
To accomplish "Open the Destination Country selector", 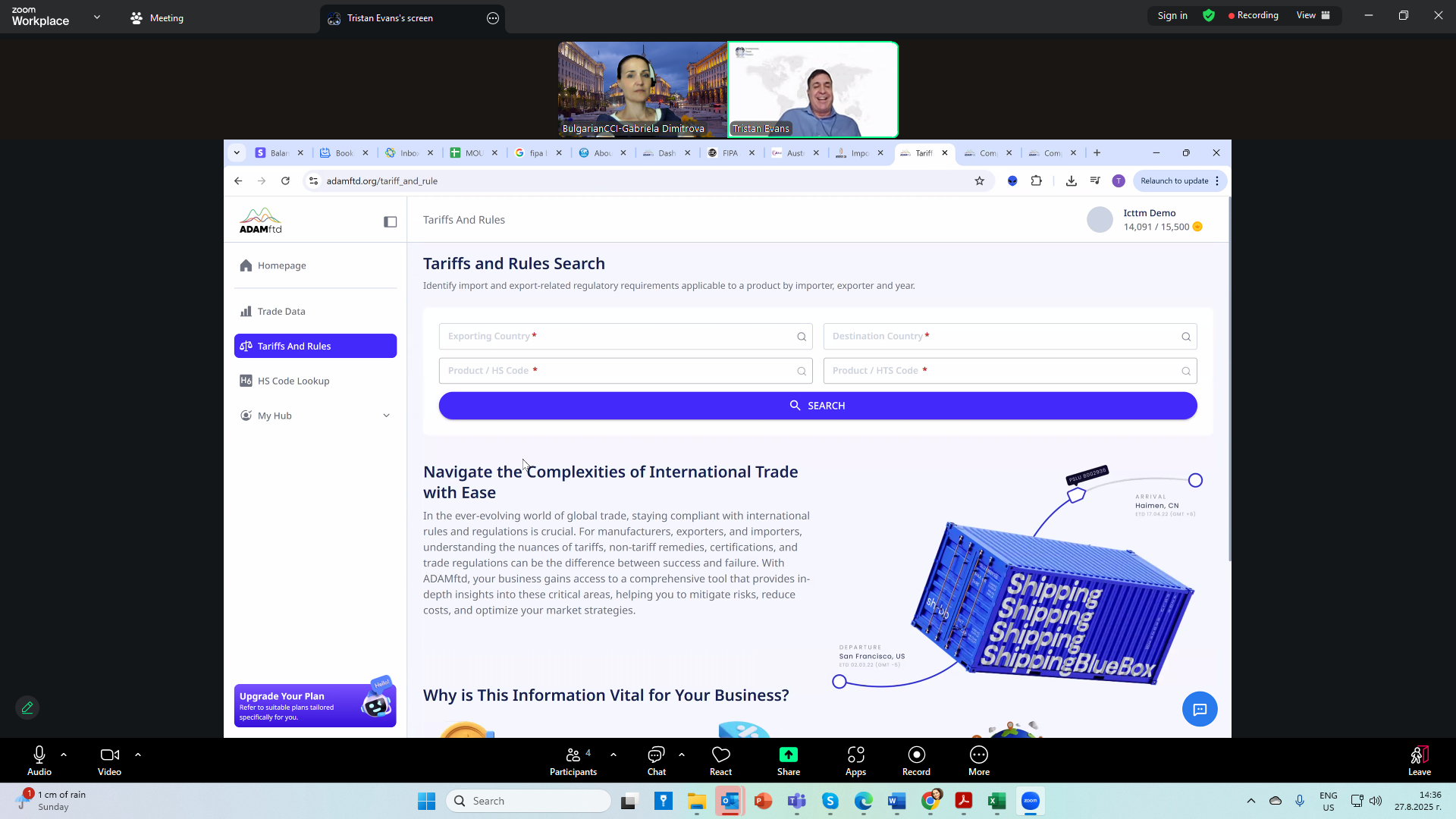I will [x=1010, y=337].
